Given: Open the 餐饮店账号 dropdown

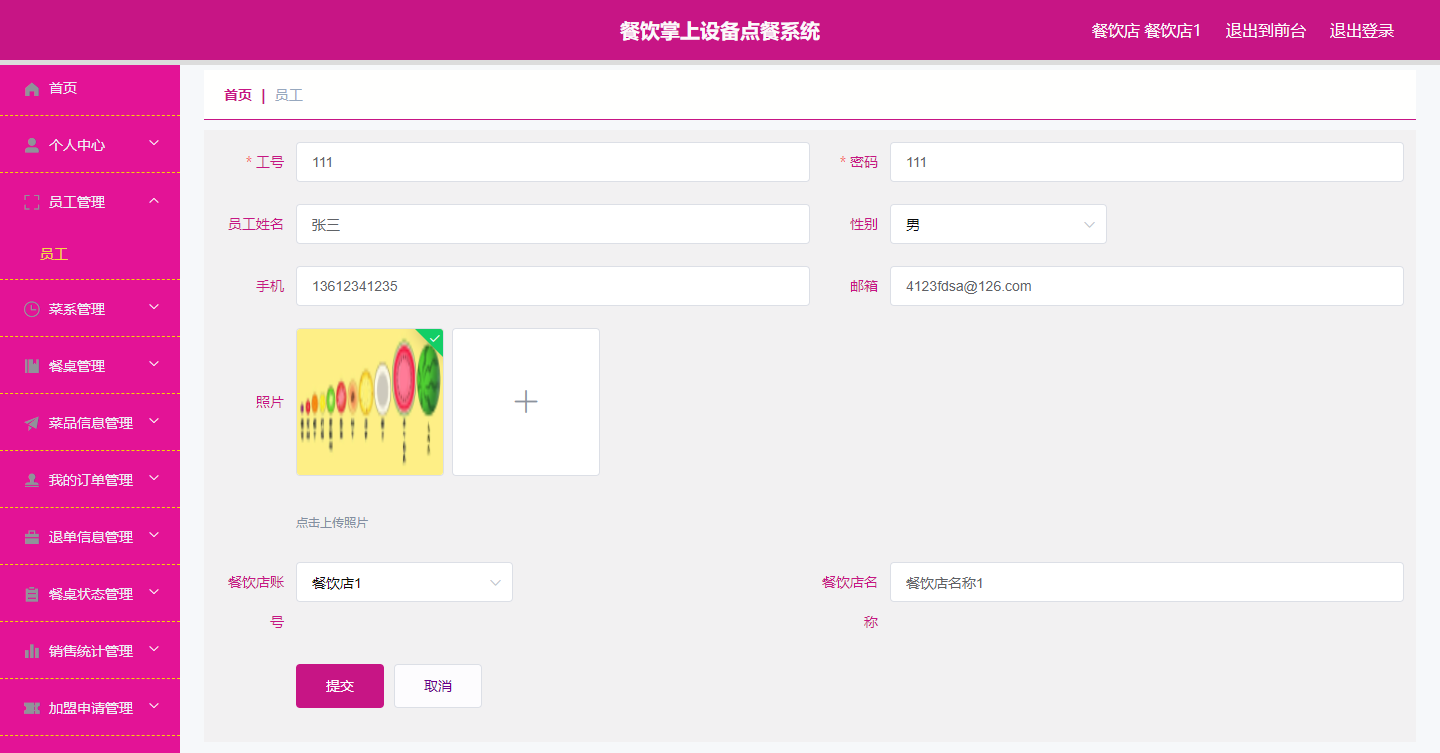Looking at the screenshot, I should click(x=404, y=582).
